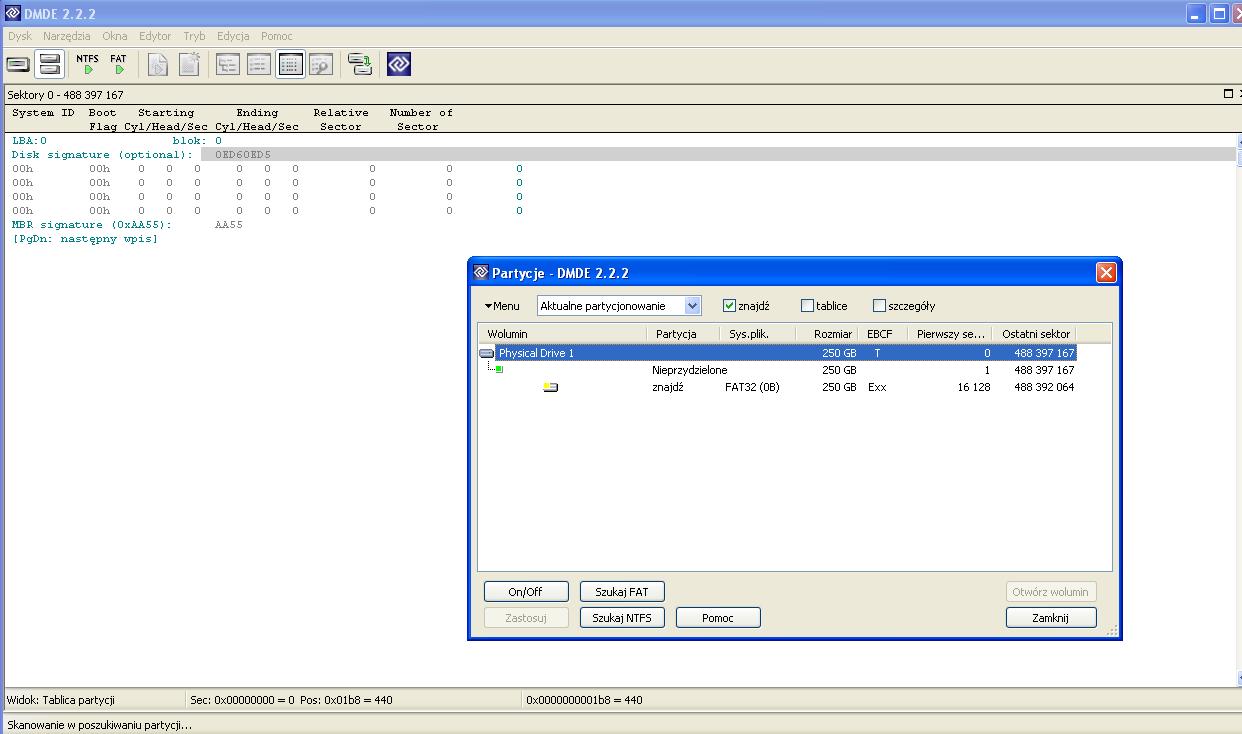Click the green node icon of Nieprzydzielone row

point(499,370)
